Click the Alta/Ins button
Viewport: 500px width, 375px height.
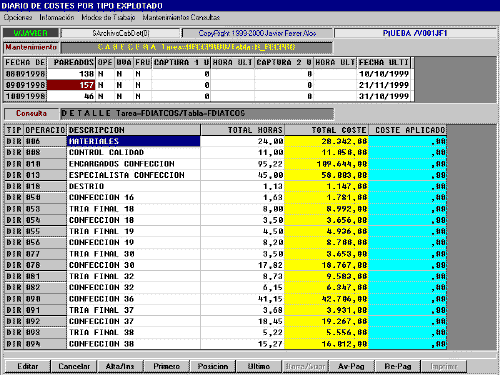[120, 366]
